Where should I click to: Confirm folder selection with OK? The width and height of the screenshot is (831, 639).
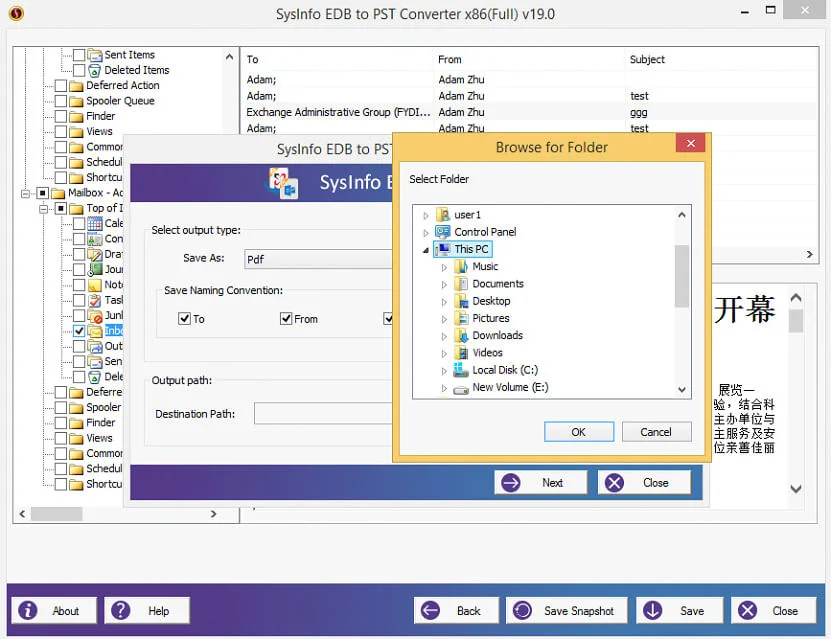[x=579, y=432]
